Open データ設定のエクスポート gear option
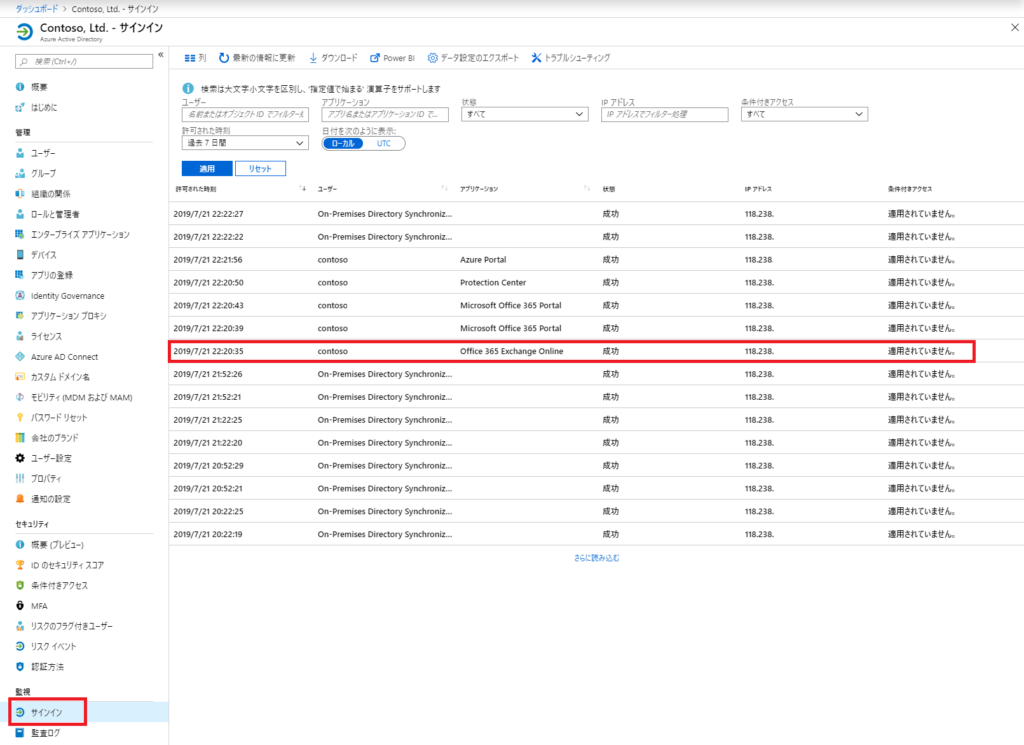Image resolution: width=1024 pixels, height=745 pixels. pyautogui.click(x=473, y=58)
